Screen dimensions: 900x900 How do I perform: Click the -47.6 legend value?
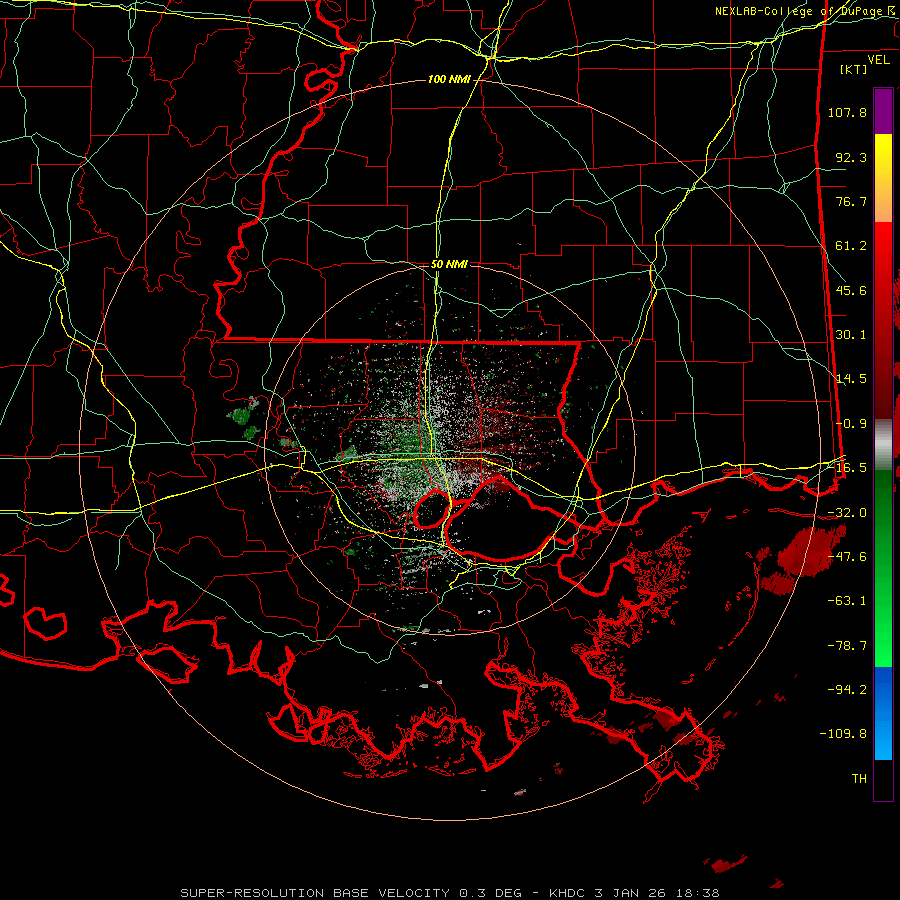(847, 557)
